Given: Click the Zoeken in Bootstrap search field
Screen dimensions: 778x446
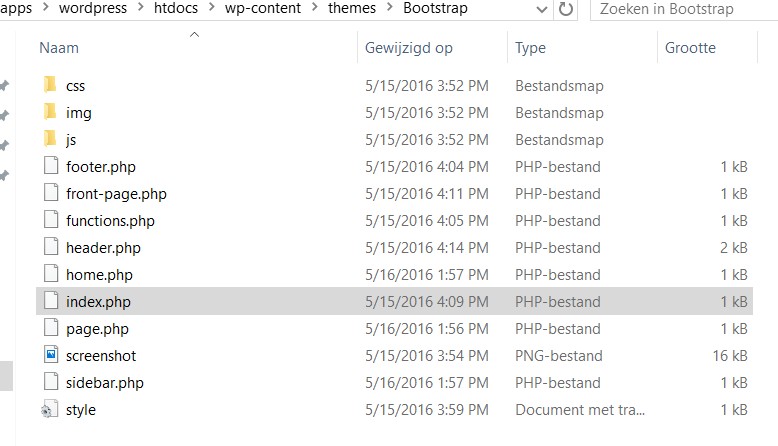Looking at the screenshot, I should click(684, 9).
